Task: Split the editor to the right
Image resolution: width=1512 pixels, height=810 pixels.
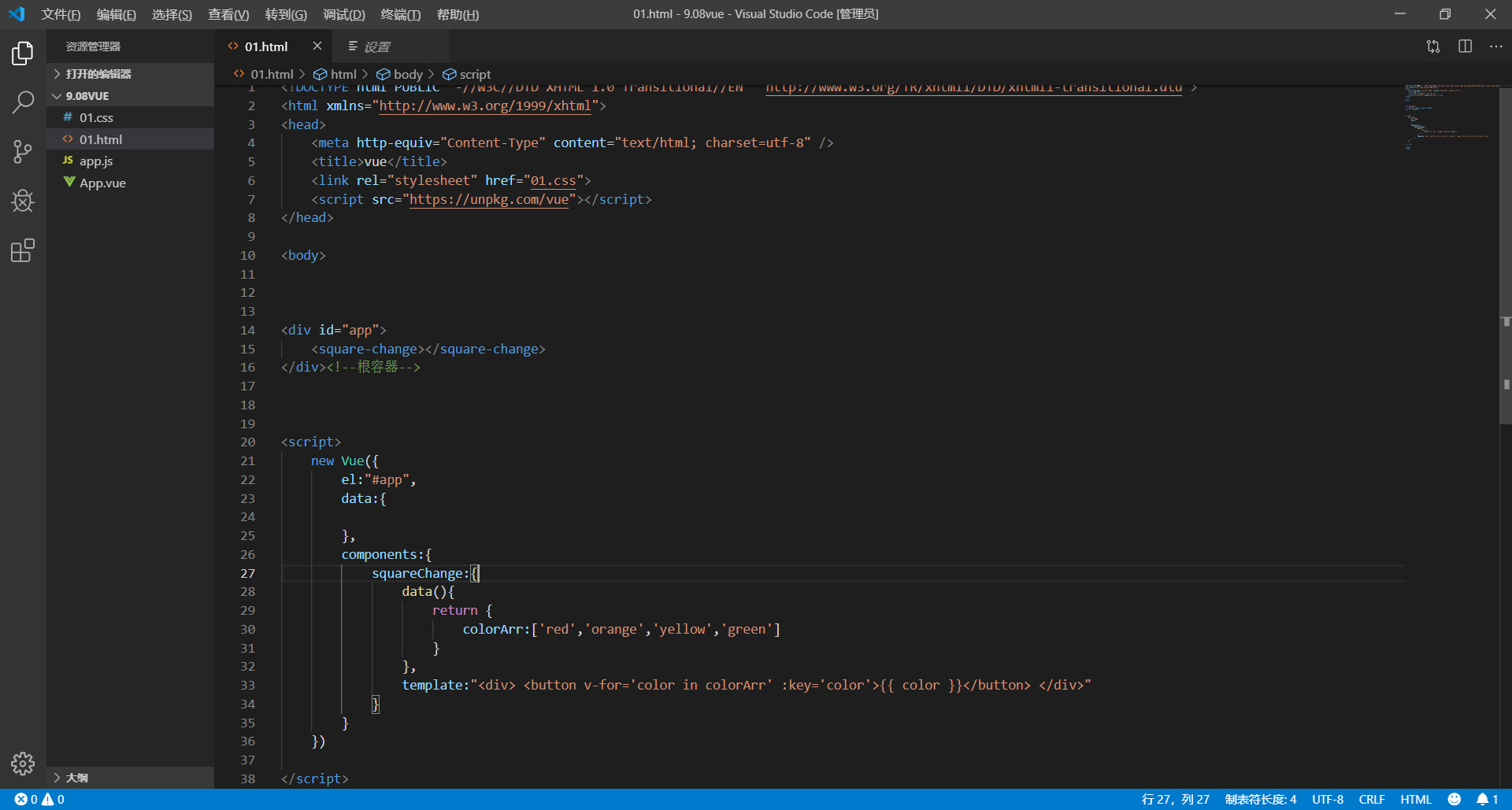Action: point(1465,46)
